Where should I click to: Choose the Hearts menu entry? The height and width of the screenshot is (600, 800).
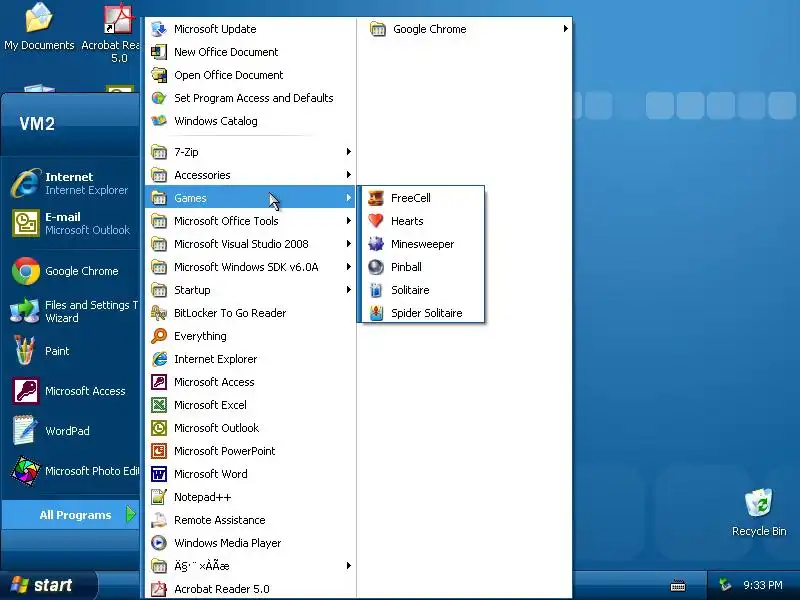pyautogui.click(x=423, y=221)
